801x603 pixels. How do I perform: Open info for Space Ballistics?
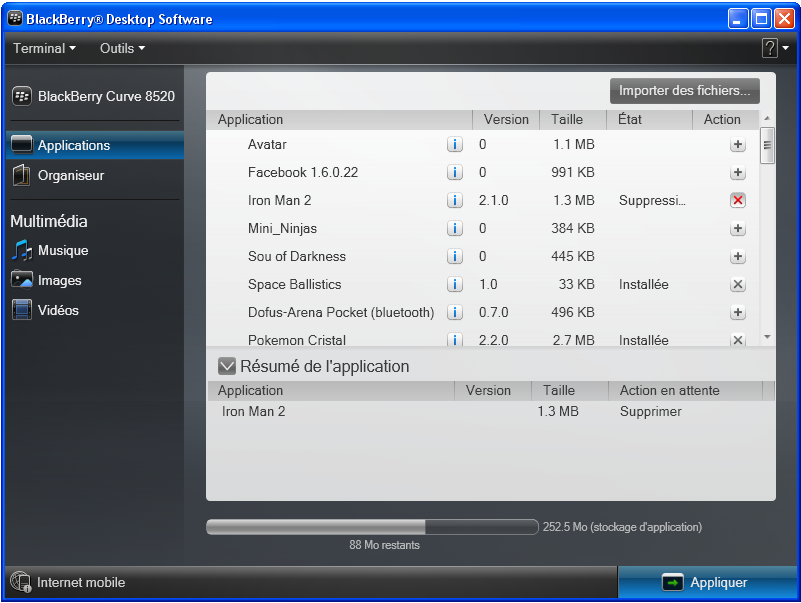click(x=455, y=284)
